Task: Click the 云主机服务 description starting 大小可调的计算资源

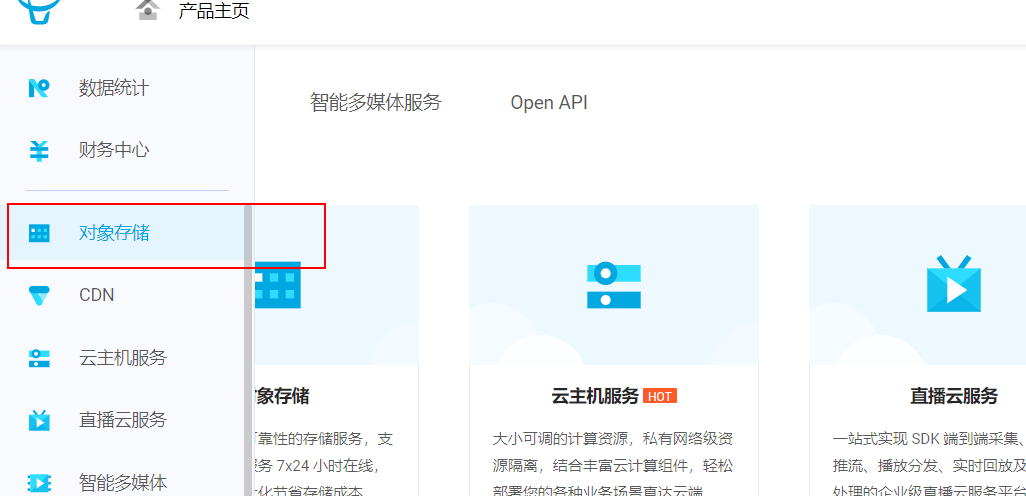Action: [612, 465]
